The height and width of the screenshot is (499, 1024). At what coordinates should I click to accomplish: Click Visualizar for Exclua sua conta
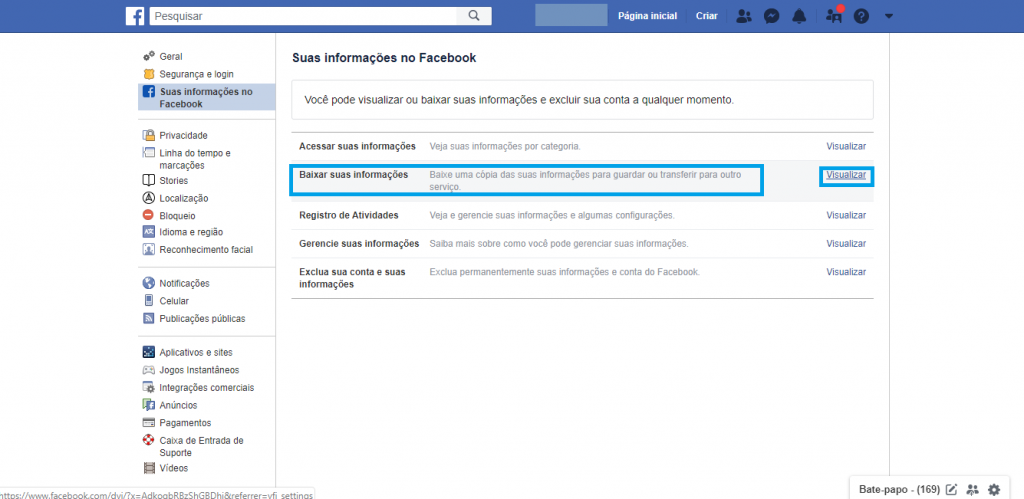tap(846, 272)
